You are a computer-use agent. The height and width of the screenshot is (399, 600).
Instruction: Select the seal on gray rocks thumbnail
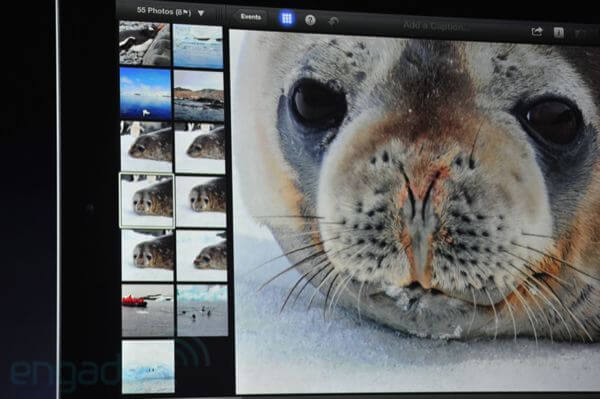tap(145, 43)
